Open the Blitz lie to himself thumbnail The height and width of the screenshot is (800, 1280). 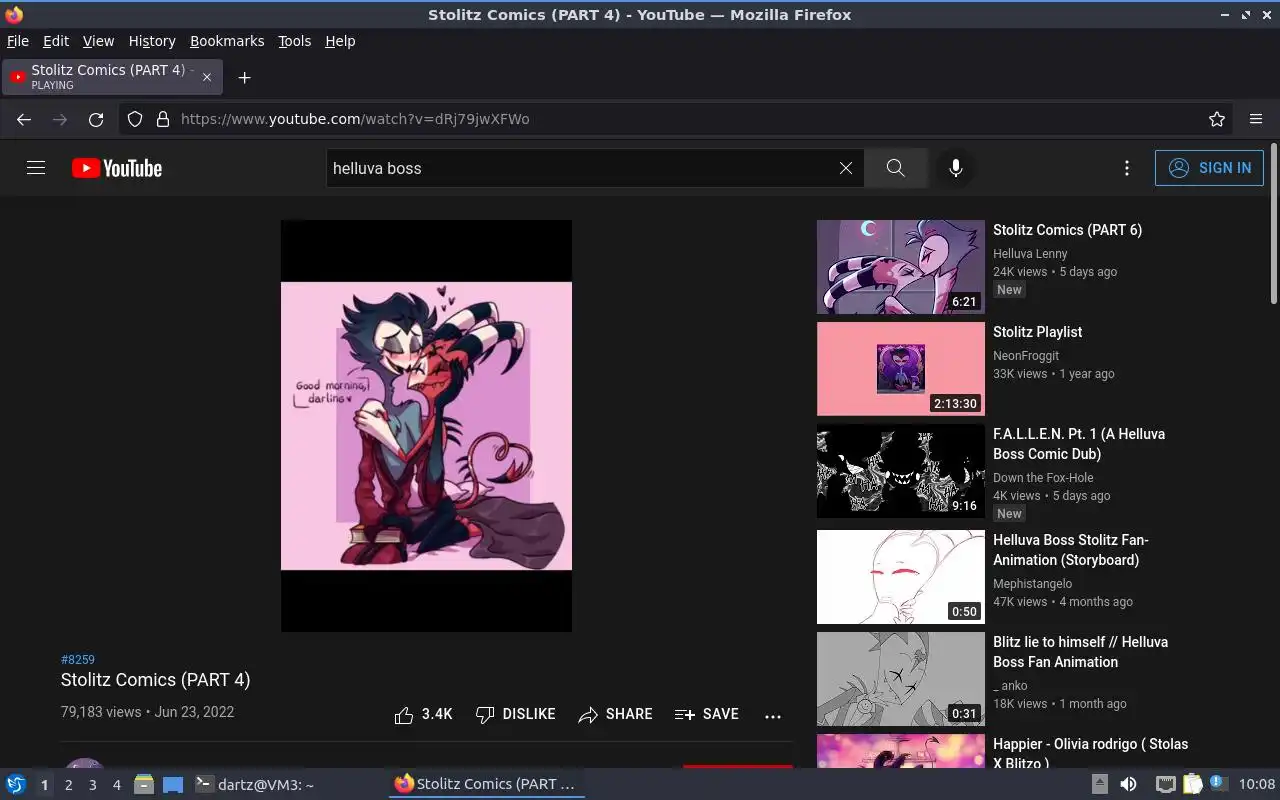901,679
